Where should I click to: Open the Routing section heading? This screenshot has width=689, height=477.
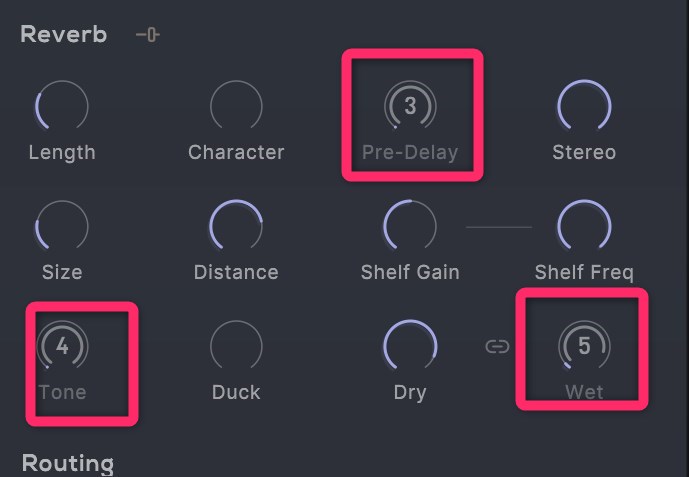click(x=68, y=463)
